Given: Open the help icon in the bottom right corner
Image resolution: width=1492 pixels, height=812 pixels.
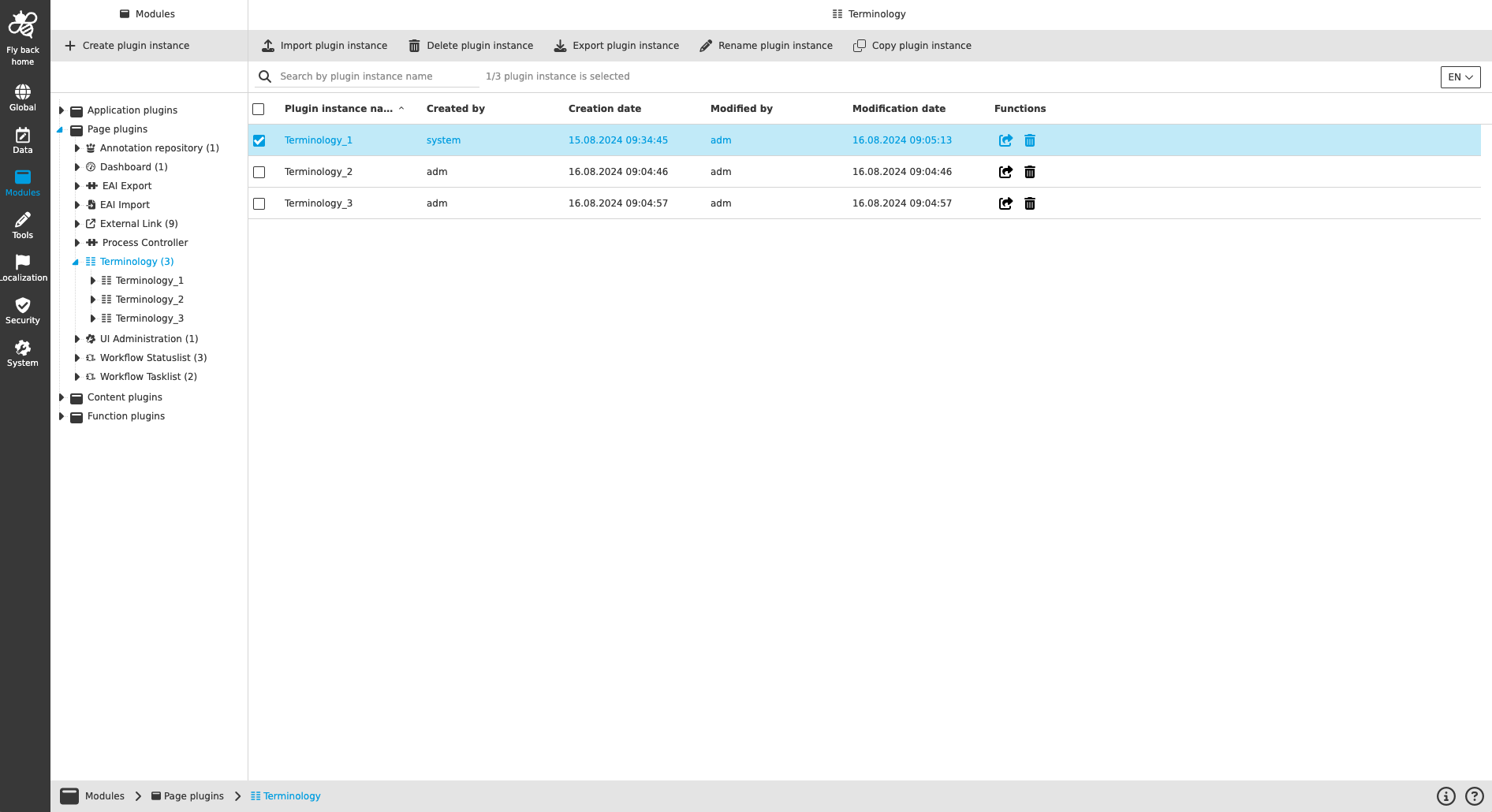Looking at the screenshot, I should tap(1475, 795).
